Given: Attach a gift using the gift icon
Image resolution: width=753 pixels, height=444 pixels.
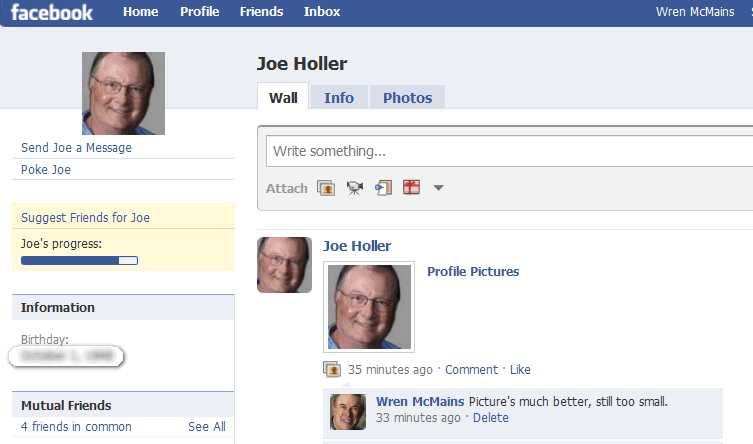Looking at the screenshot, I should (x=412, y=187).
